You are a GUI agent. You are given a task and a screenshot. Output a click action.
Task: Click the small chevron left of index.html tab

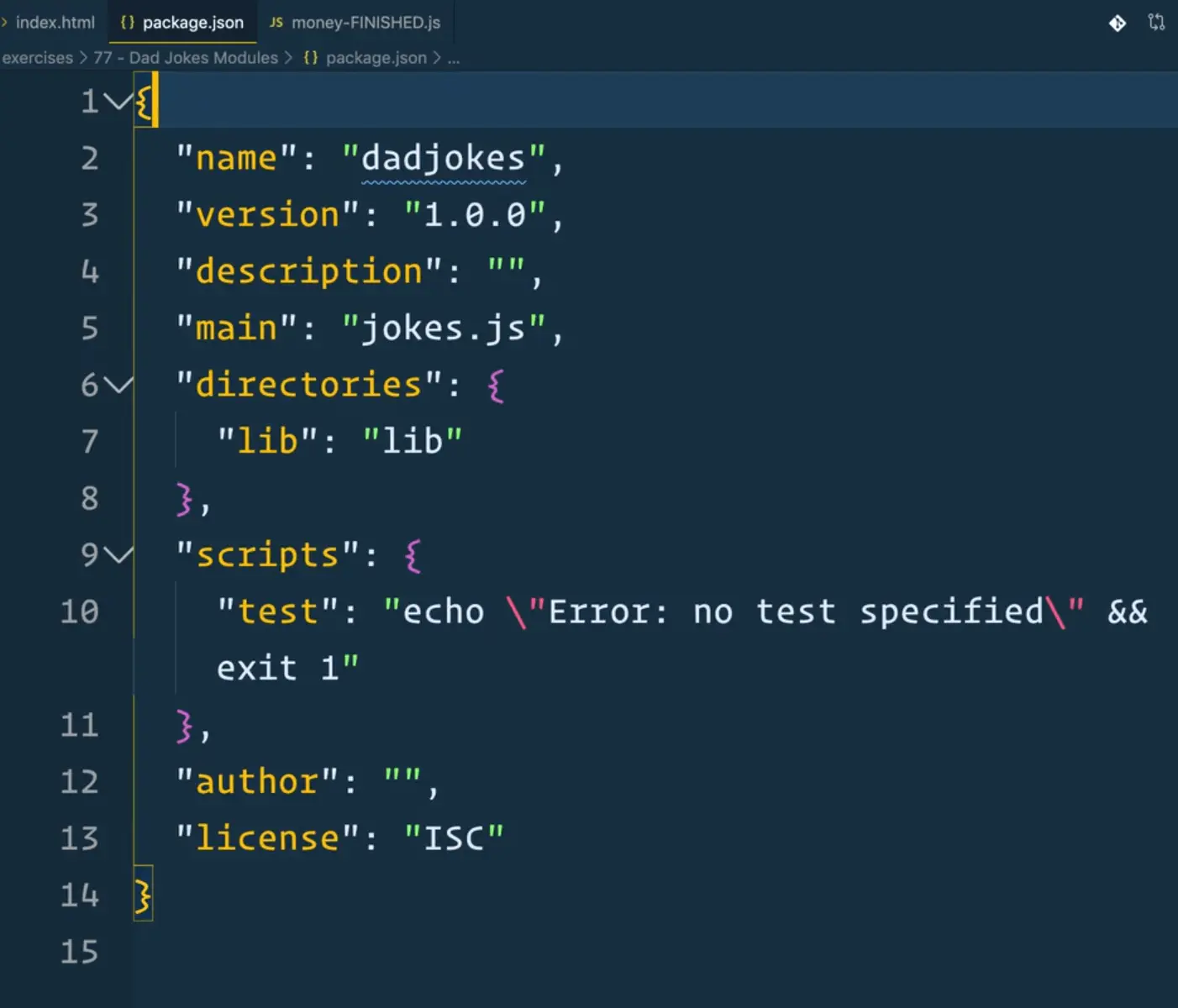coord(6,23)
